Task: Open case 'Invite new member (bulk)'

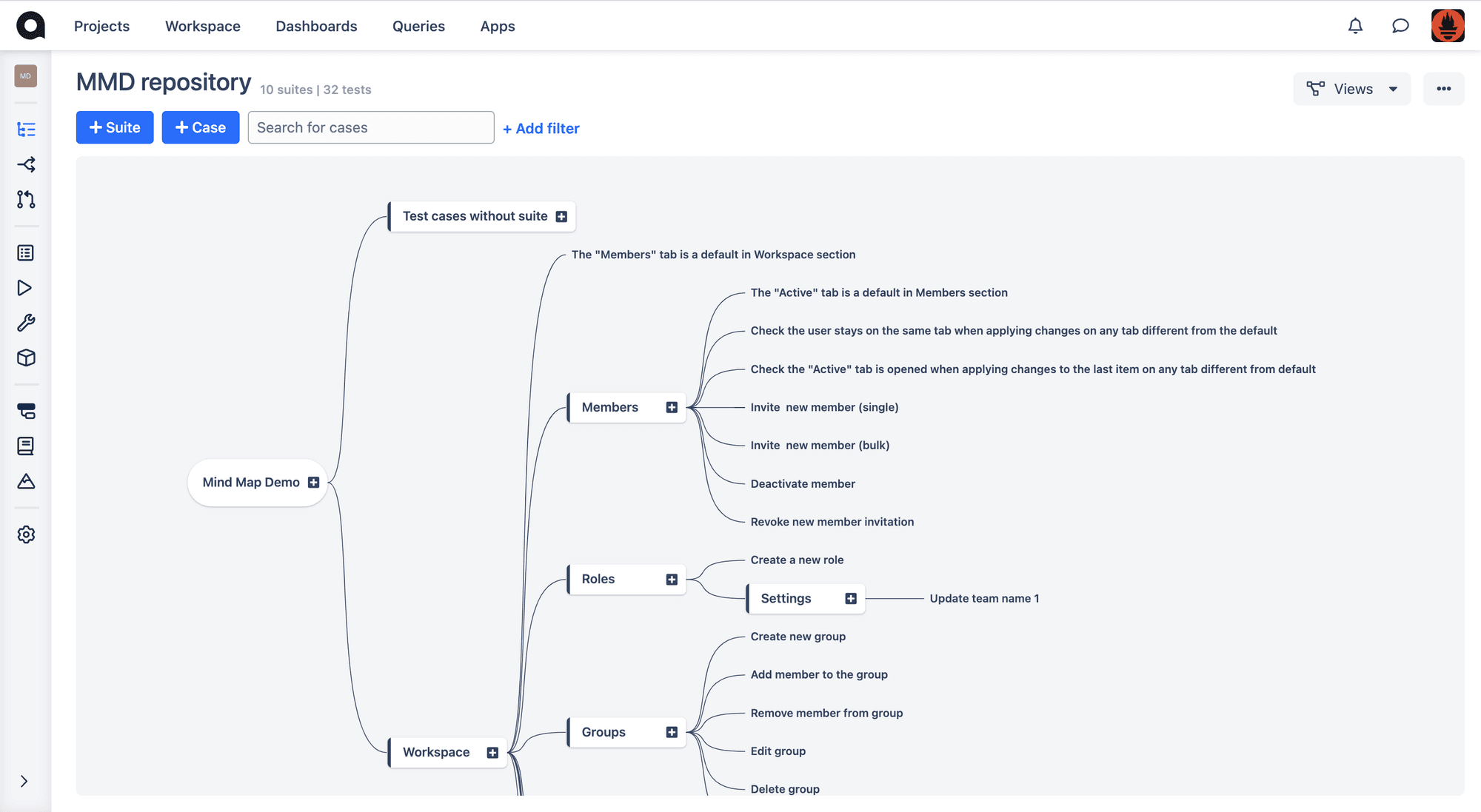Action: point(820,446)
